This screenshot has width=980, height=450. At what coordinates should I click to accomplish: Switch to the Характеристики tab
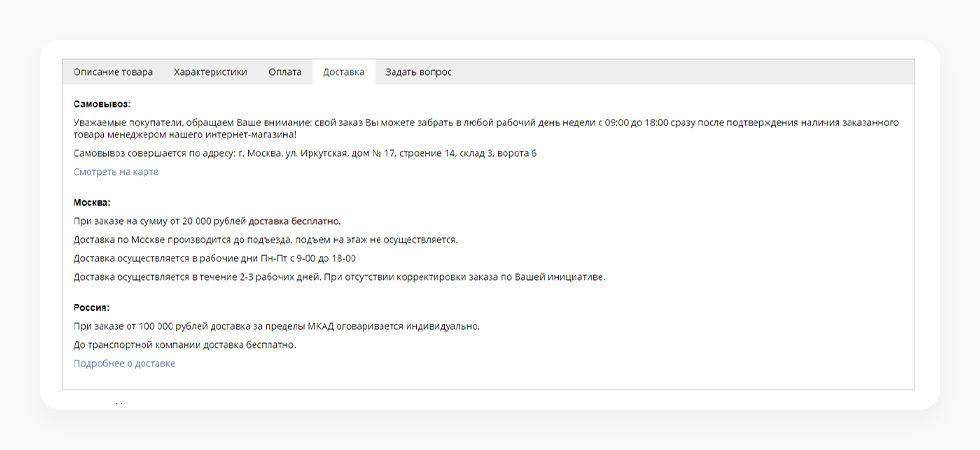pyautogui.click(x=210, y=72)
